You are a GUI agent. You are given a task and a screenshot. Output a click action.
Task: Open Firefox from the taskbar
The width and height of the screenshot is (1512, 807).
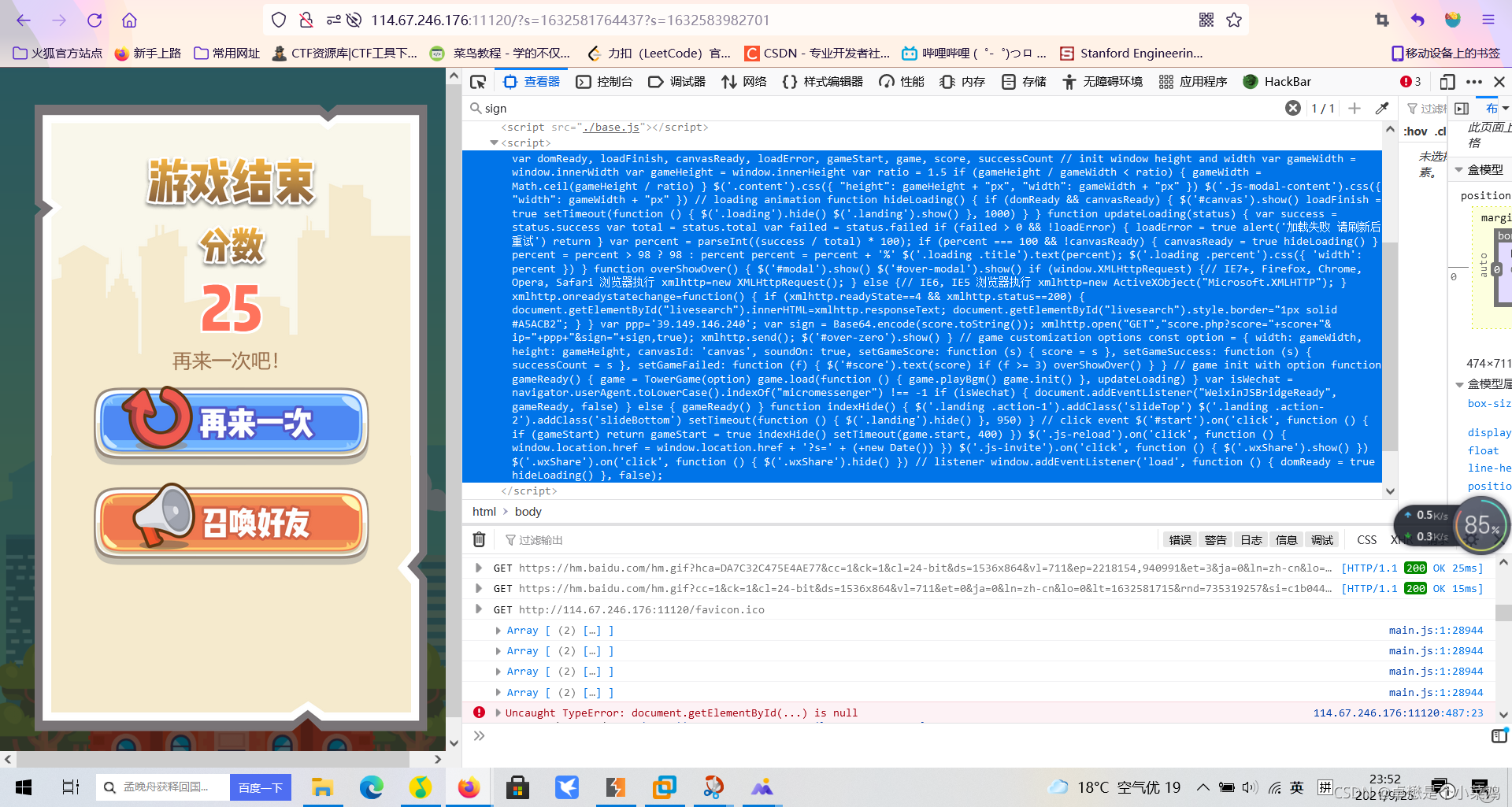pos(469,787)
